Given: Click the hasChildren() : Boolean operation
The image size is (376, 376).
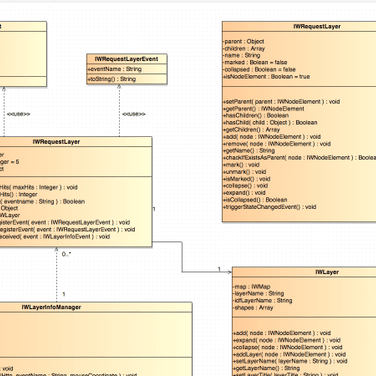Looking at the screenshot, I should click(x=256, y=115).
